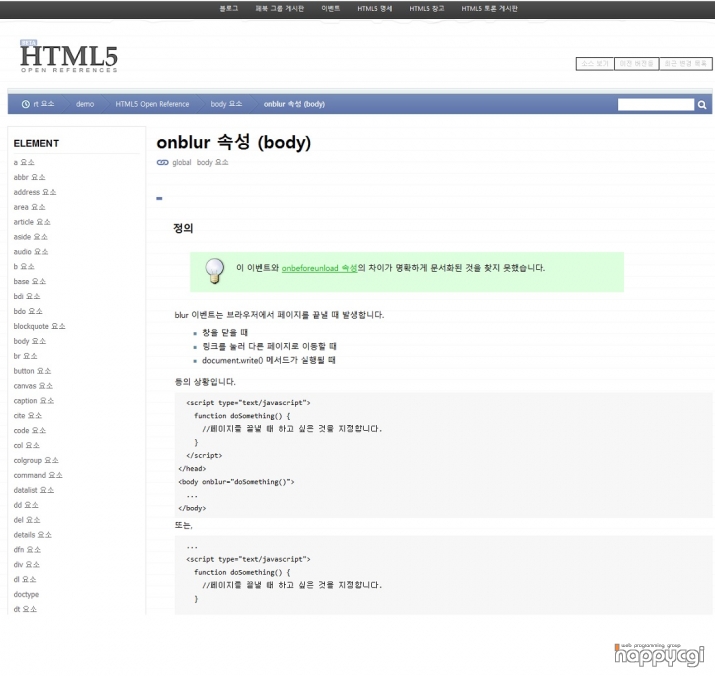Open HTML5 명세 in the top menu

pos(374,8)
